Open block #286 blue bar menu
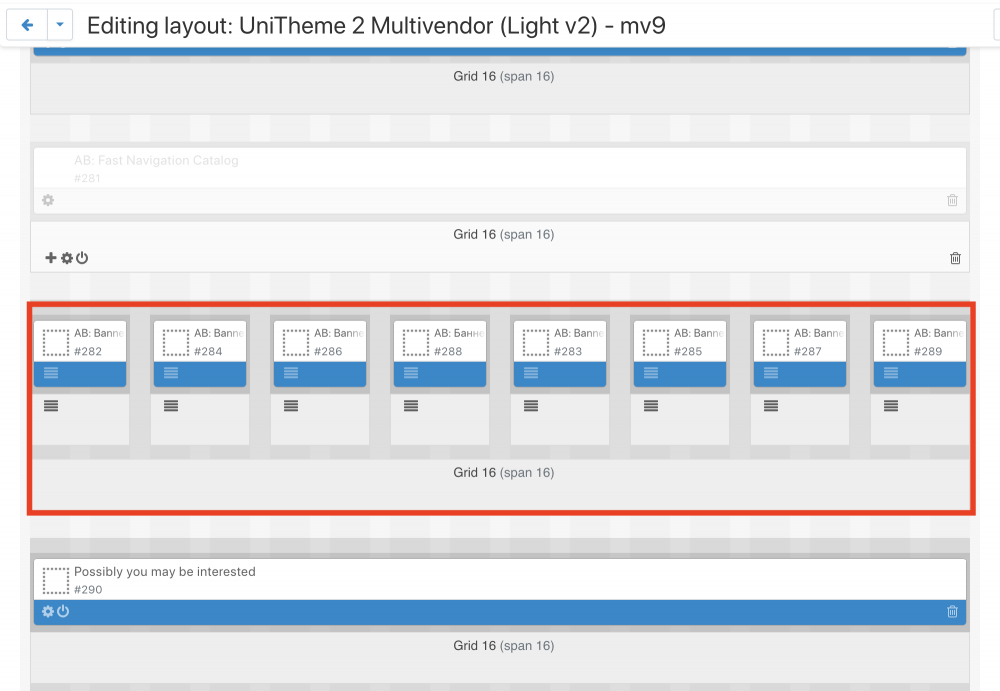Viewport: 1000px width, 691px height. pyautogui.click(x=291, y=373)
